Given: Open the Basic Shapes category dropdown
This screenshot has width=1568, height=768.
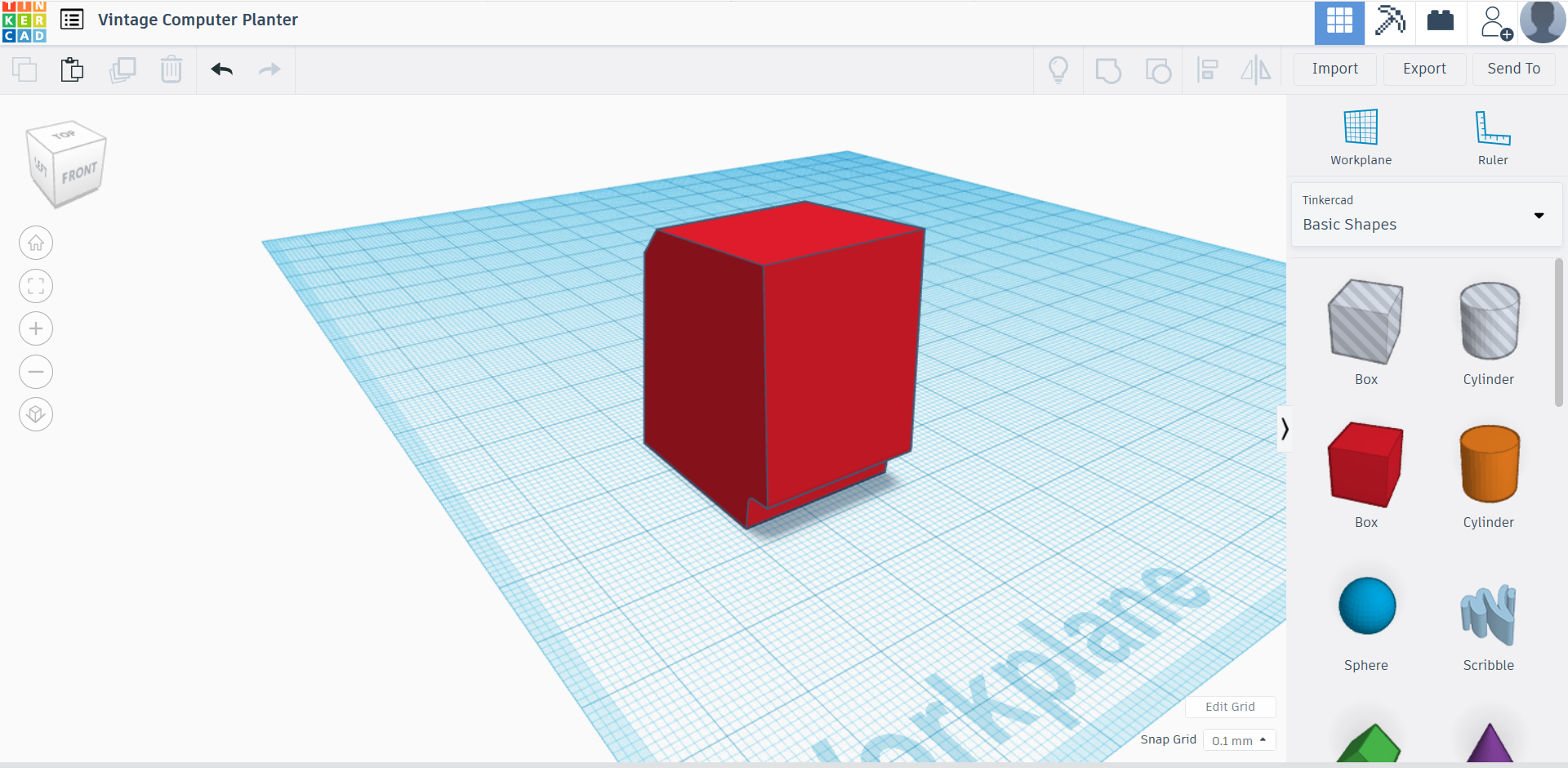Looking at the screenshot, I should 1427,214.
